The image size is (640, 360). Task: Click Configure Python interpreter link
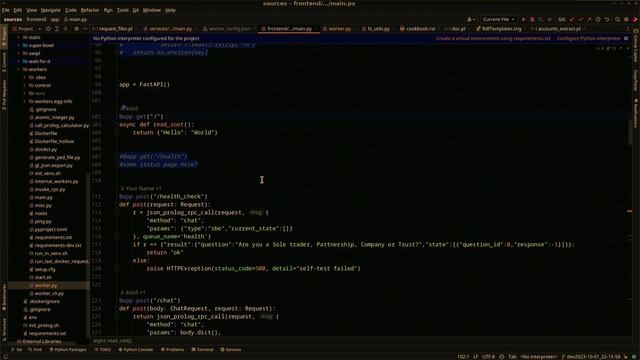pos(589,38)
